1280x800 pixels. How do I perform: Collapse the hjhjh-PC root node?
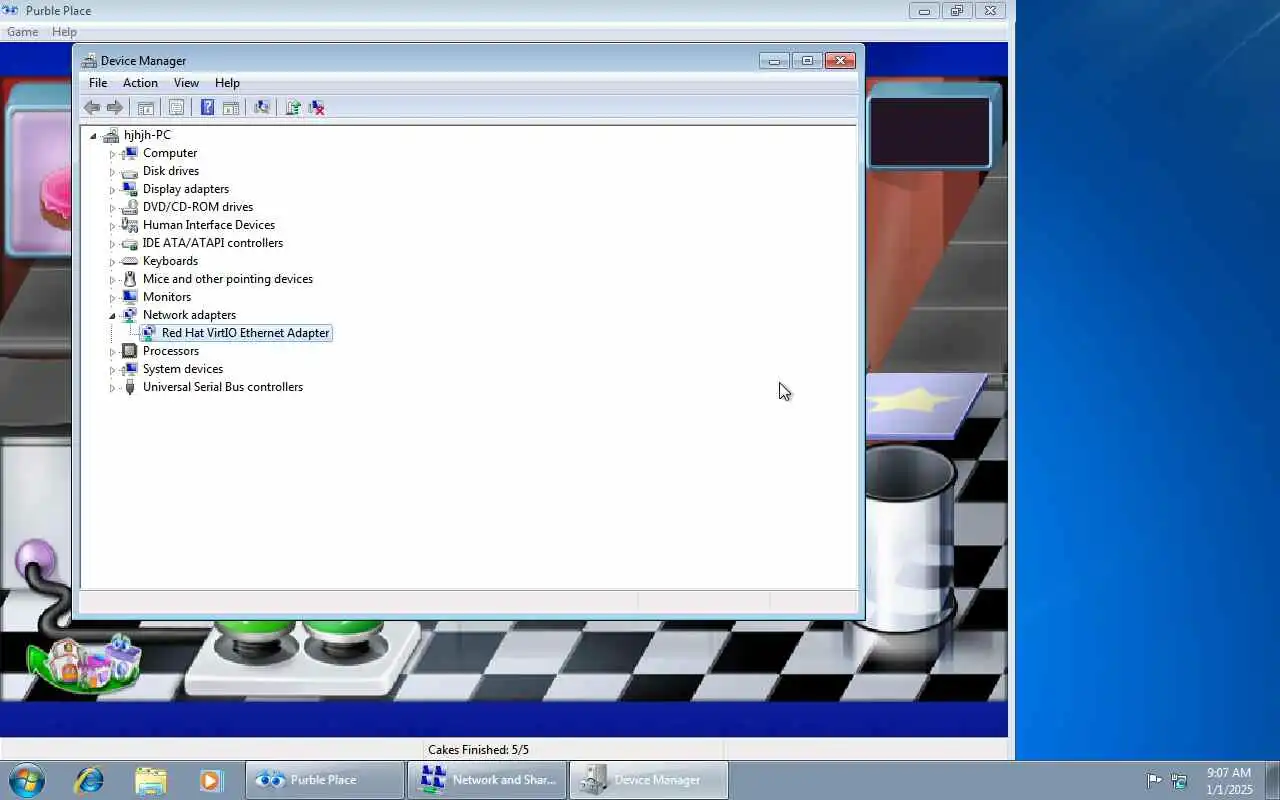(x=93, y=135)
